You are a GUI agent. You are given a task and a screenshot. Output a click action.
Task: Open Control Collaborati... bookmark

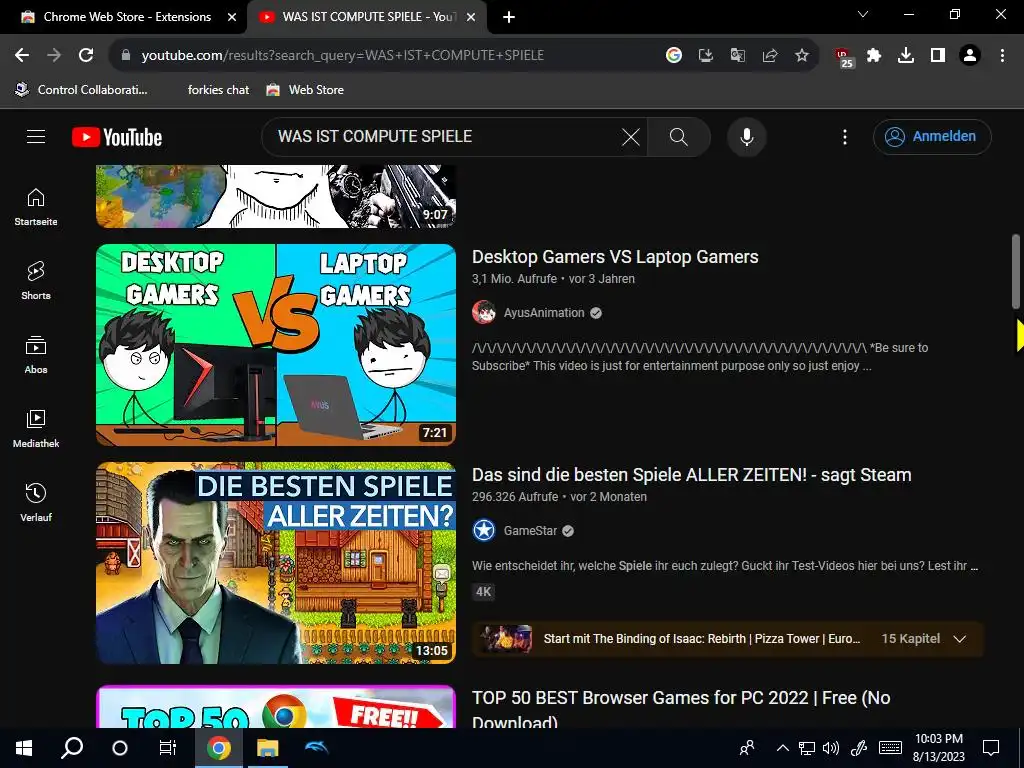(82, 89)
